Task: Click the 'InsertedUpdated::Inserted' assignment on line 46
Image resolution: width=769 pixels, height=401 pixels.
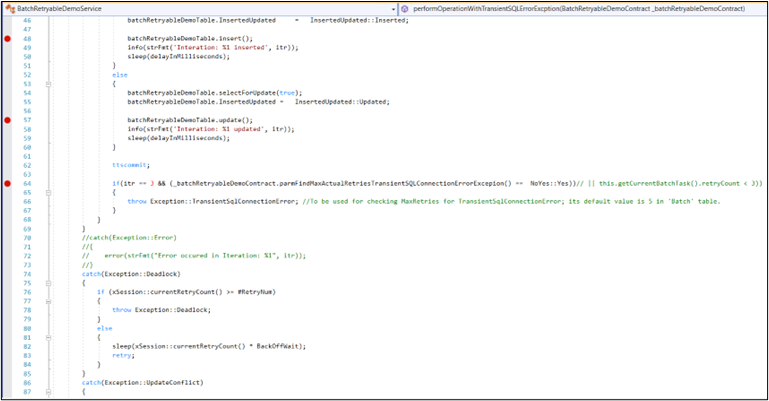Action: click(268, 21)
